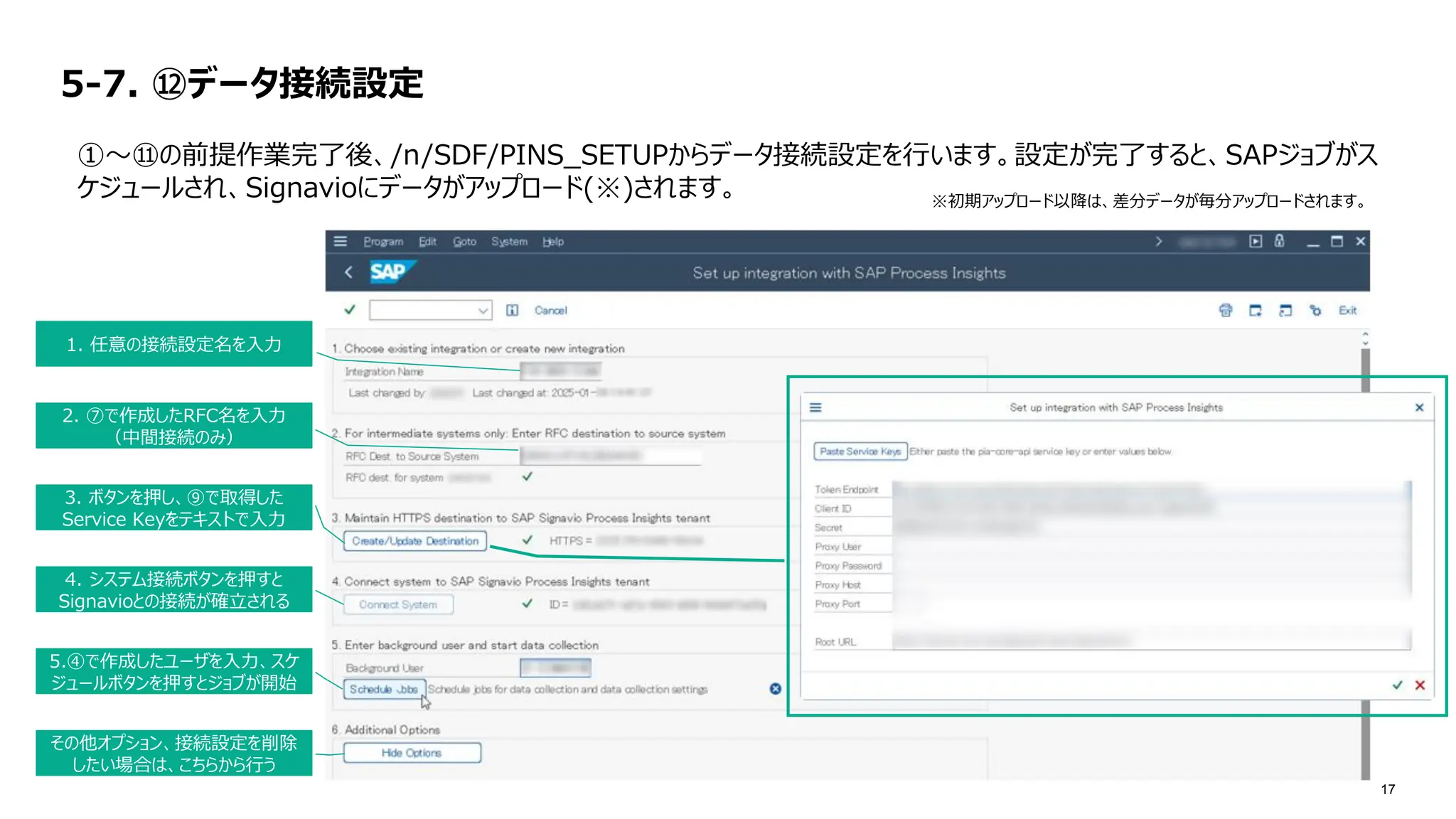Open the Goto menu
This screenshot has width=1456, height=819.
click(465, 242)
